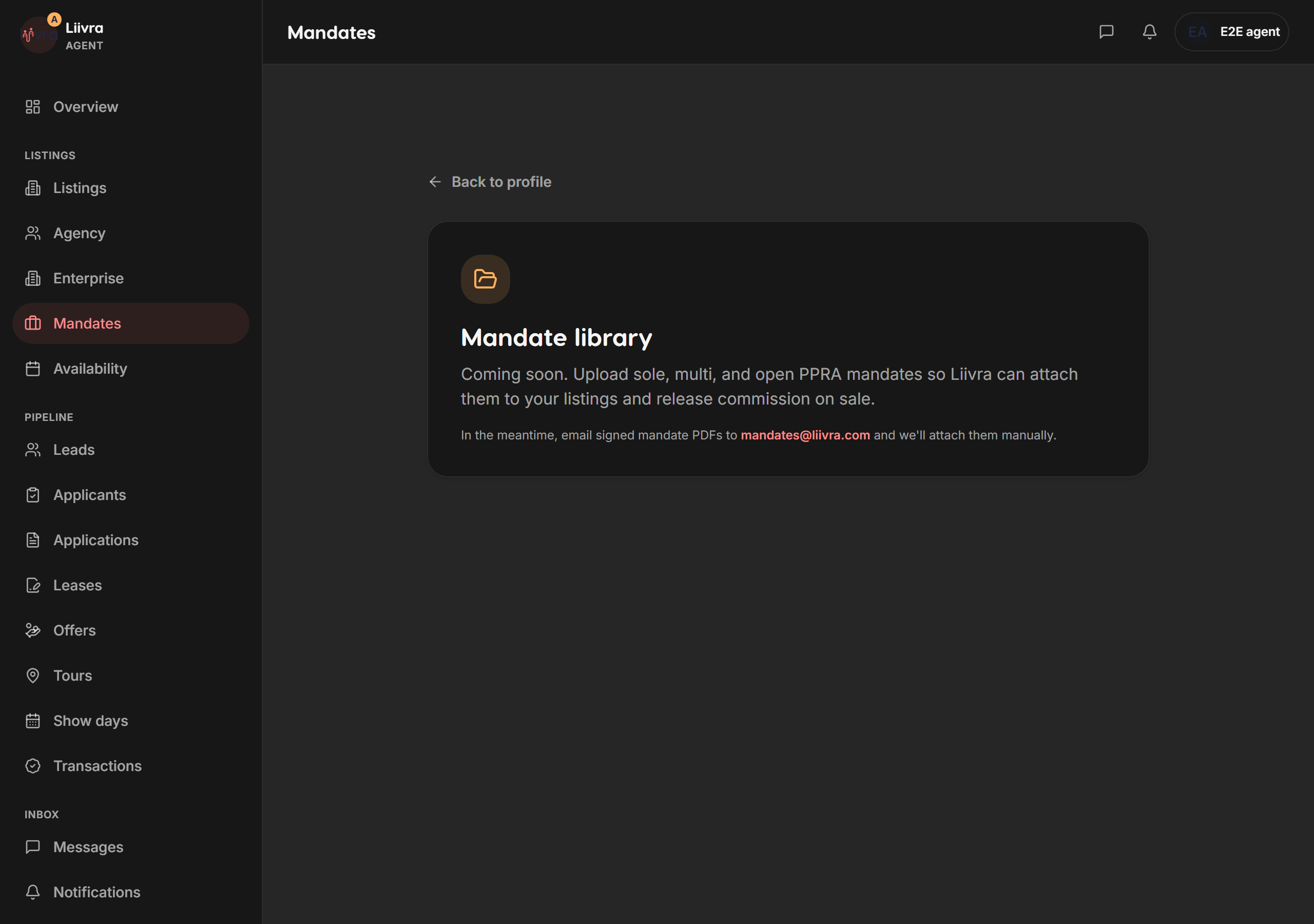Click the Leases signed-document icon
This screenshot has height=924, width=1314.
tap(33, 586)
